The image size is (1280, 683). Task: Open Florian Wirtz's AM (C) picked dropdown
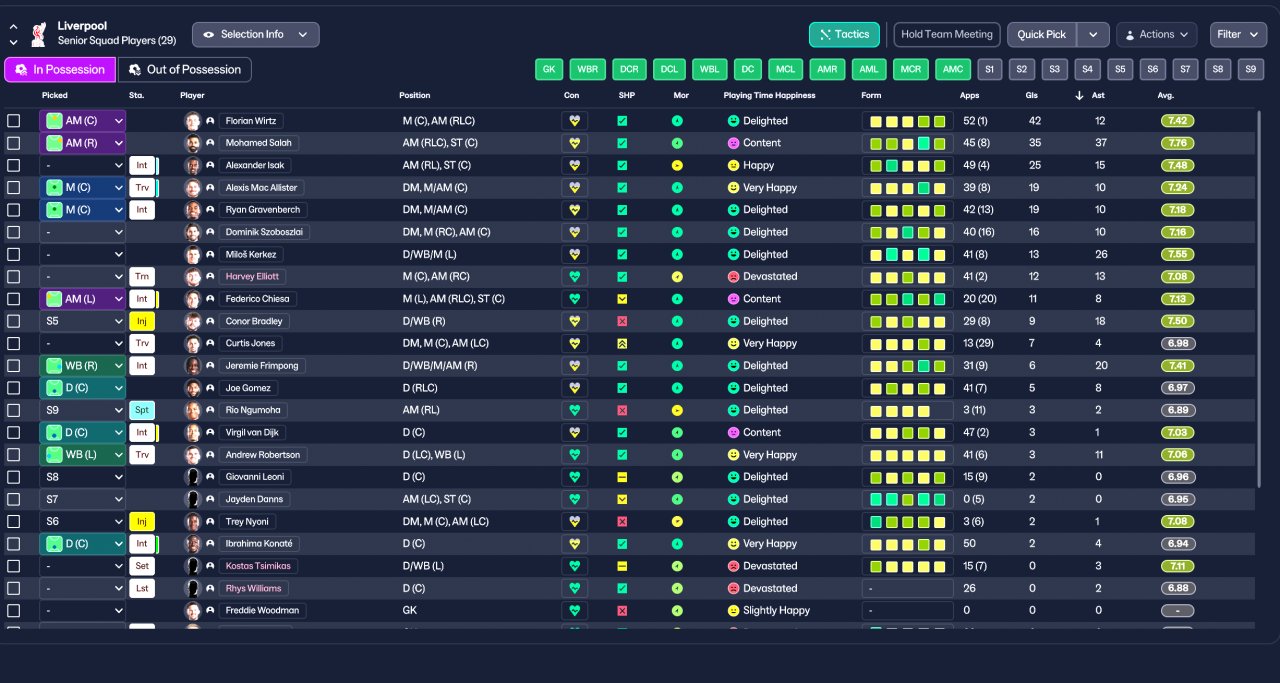pyautogui.click(x=83, y=121)
